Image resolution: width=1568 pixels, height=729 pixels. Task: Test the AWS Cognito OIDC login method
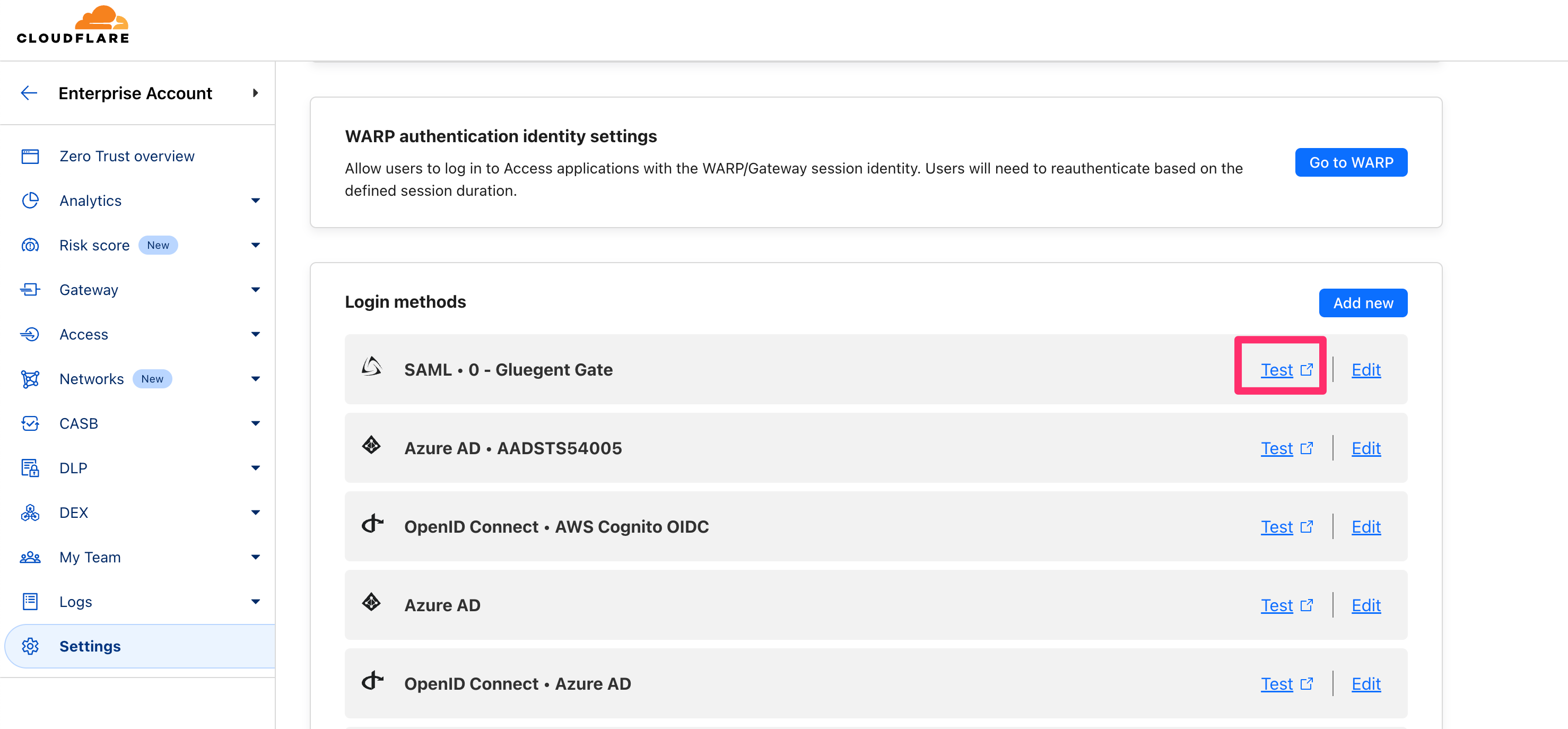tap(1276, 526)
